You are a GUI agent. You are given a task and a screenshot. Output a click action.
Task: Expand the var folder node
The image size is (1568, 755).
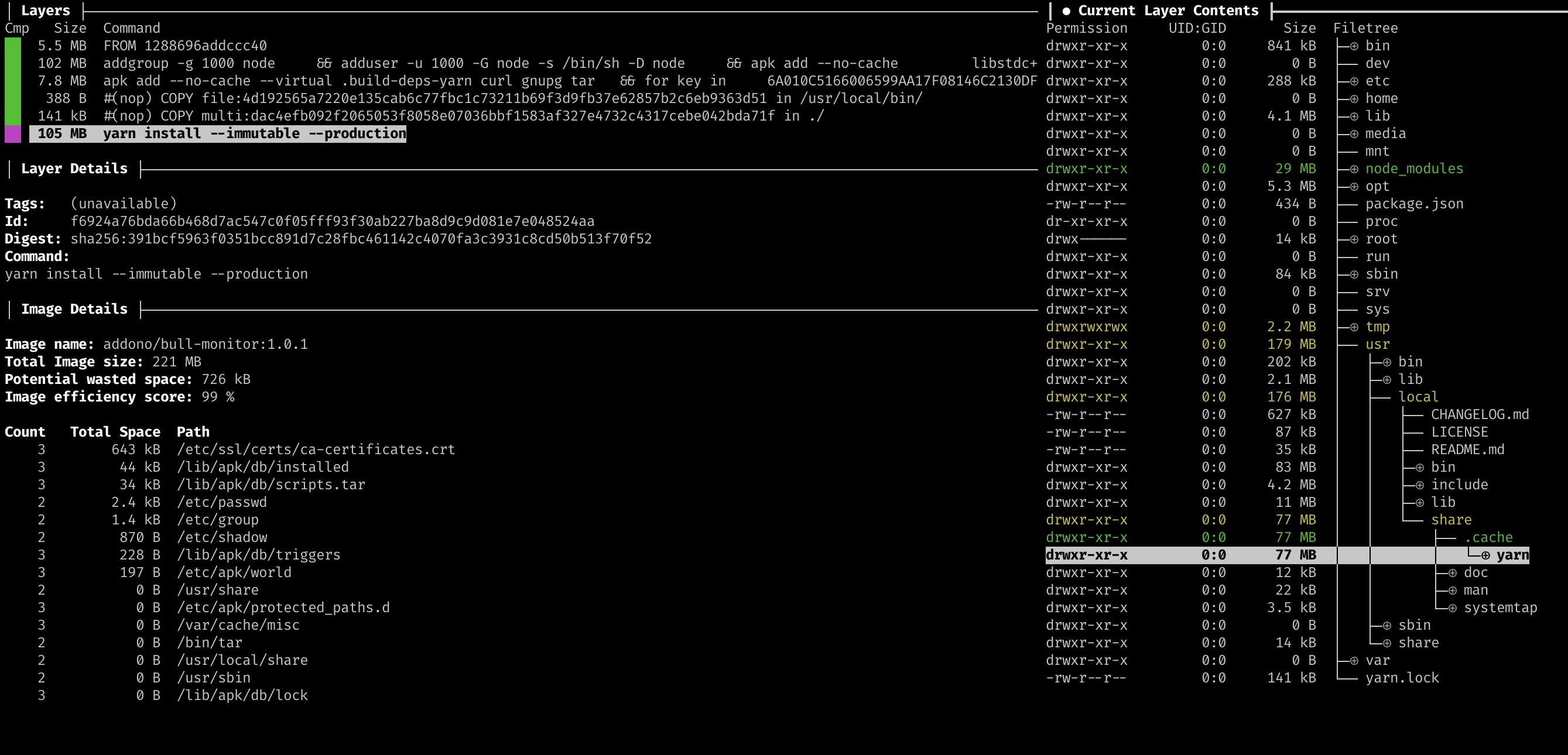pos(1354,660)
